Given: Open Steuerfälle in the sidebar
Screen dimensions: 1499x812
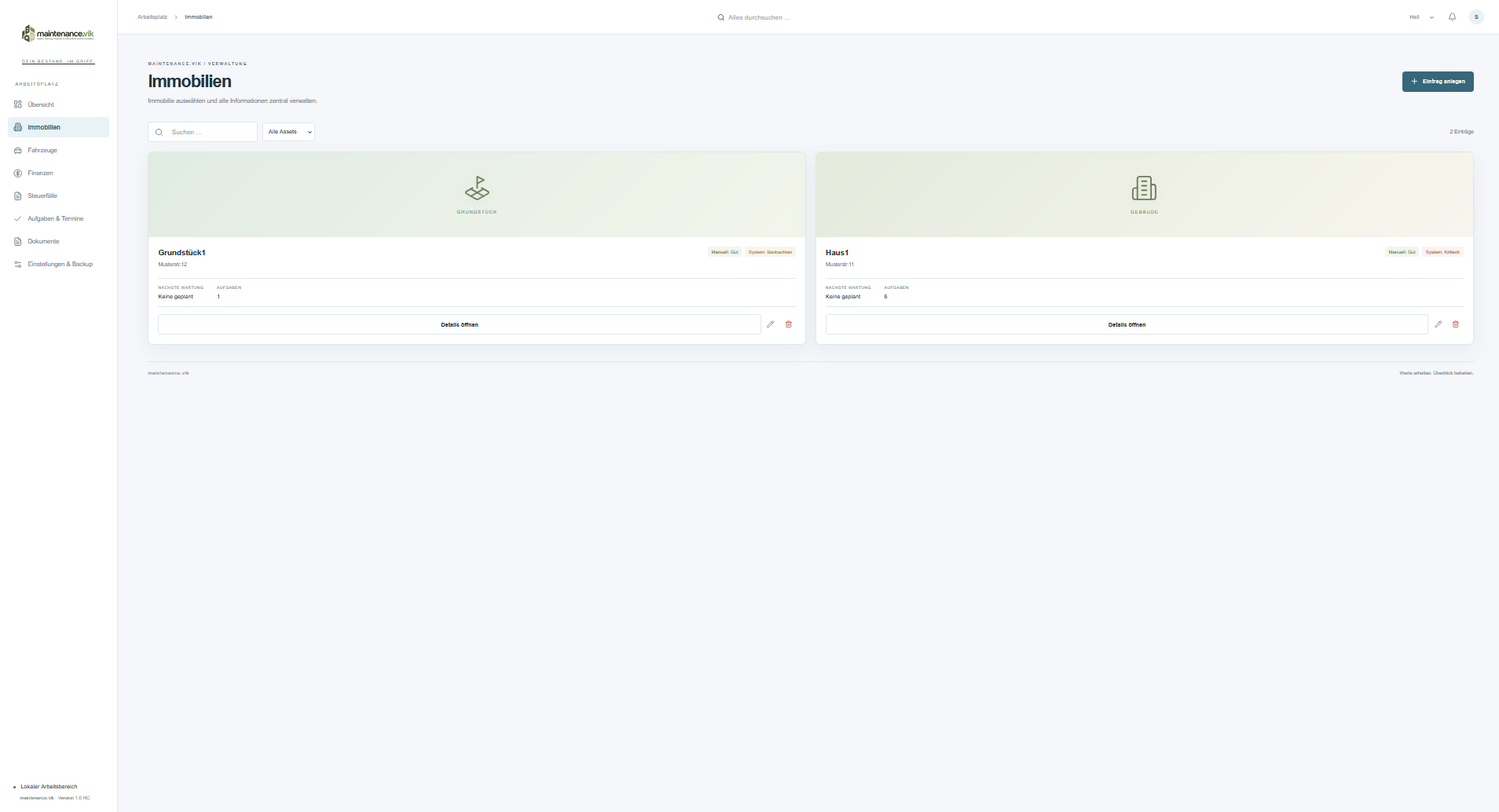Looking at the screenshot, I should coord(58,196).
